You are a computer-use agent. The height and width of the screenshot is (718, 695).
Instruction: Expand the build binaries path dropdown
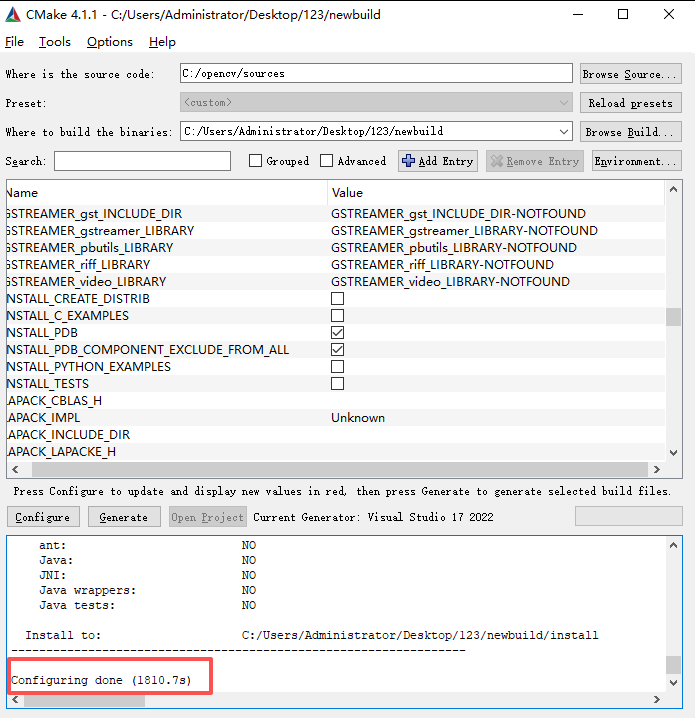click(564, 131)
